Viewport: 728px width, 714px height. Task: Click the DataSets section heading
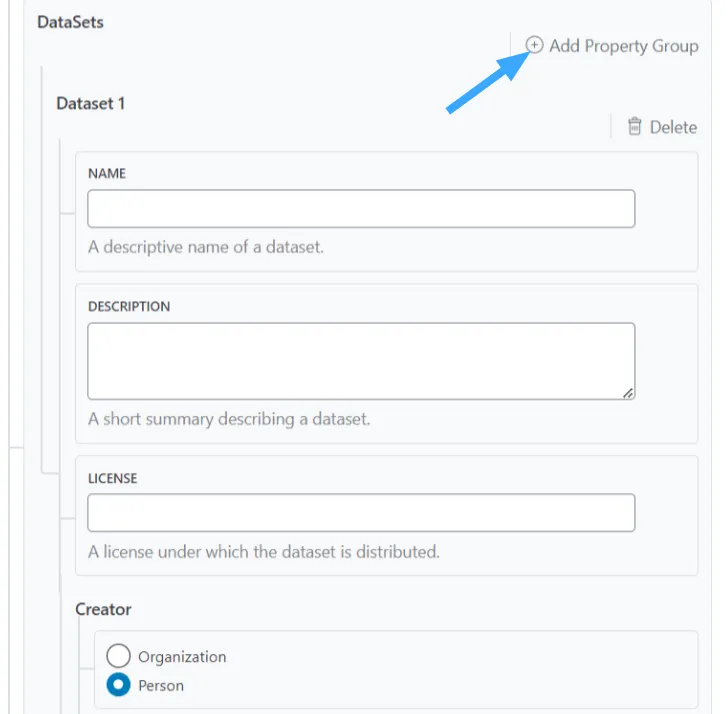click(x=70, y=22)
